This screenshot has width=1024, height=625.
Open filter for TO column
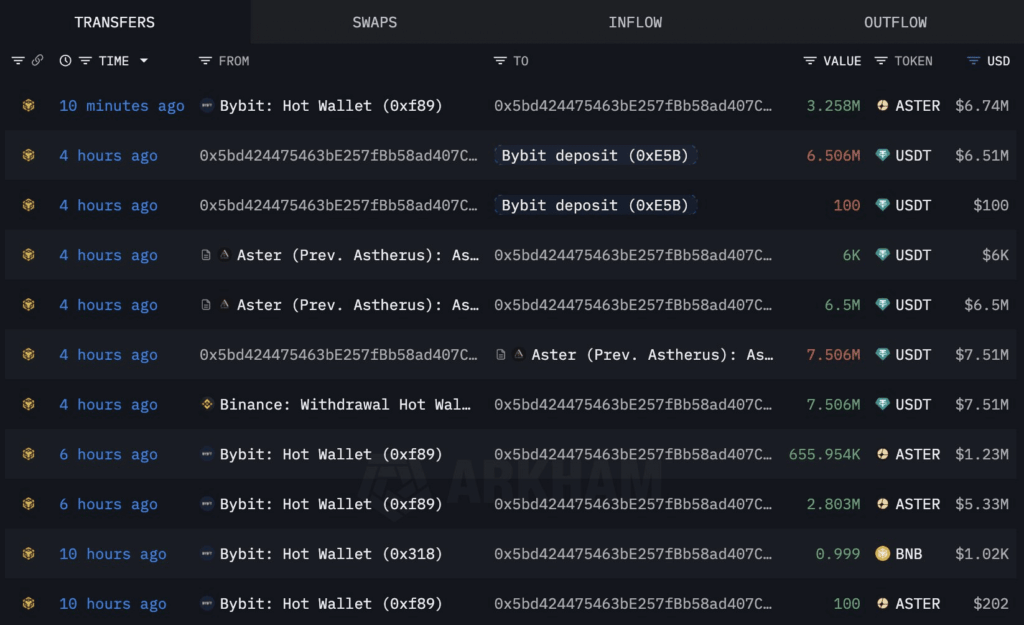(x=500, y=61)
